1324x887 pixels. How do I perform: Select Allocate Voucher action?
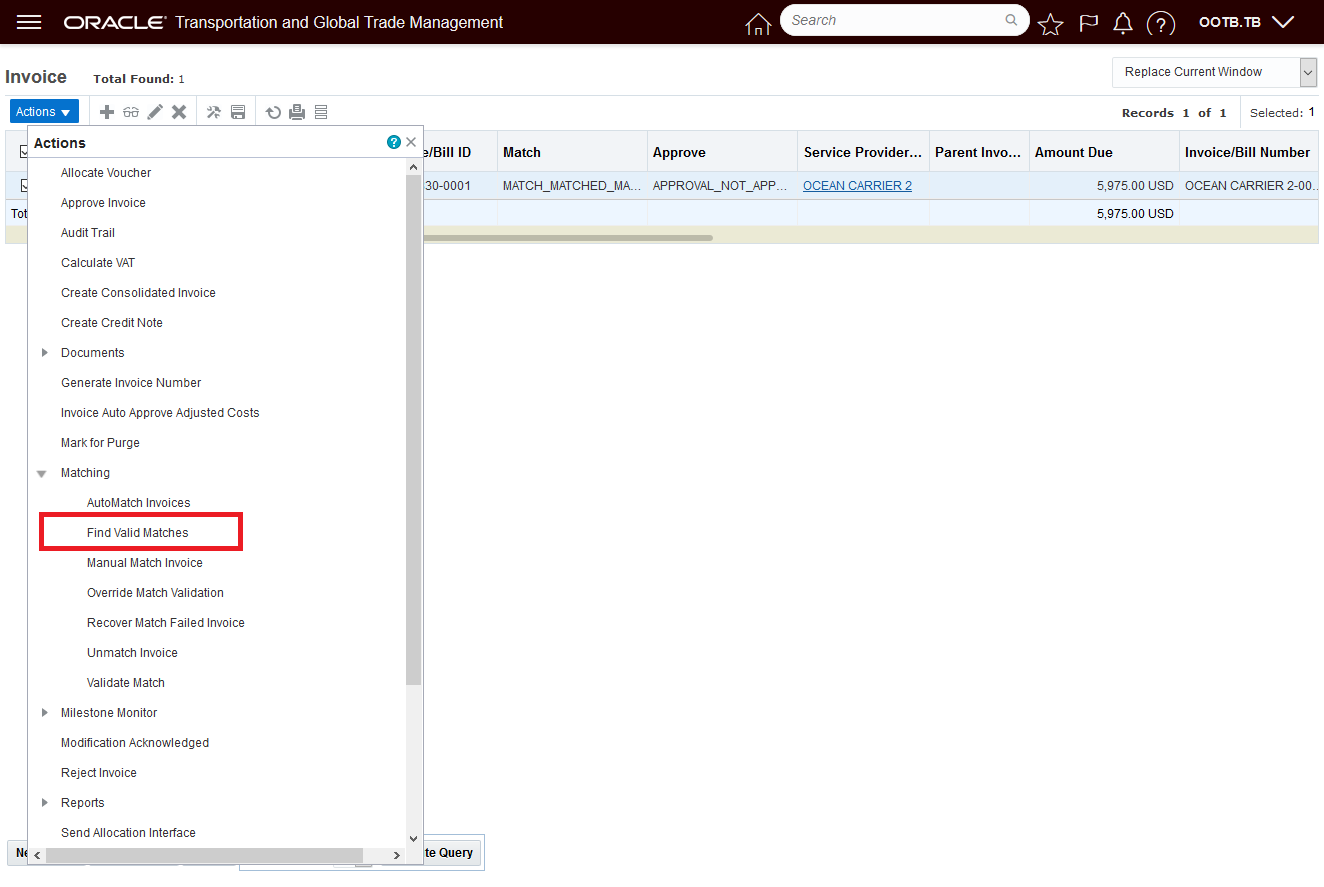point(106,173)
